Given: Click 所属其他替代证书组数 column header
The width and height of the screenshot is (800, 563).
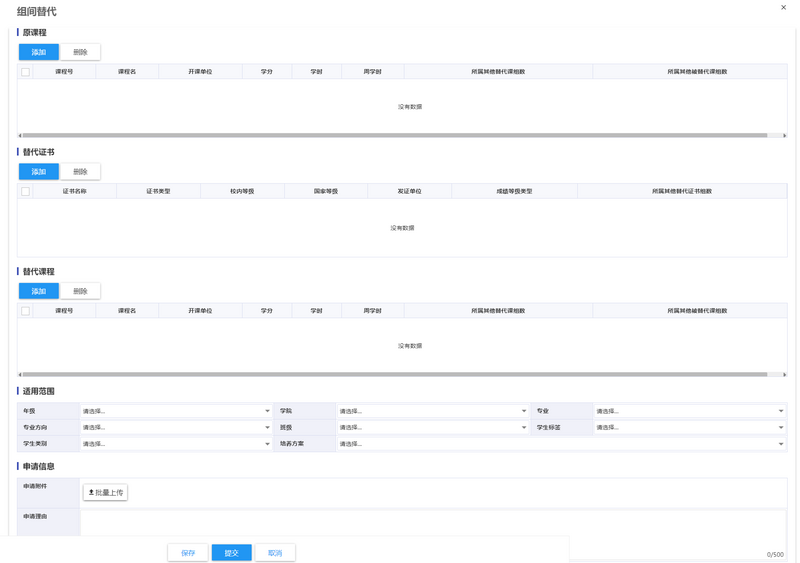Looking at the screenshot, I should pyautogui.click(x=682, y=191).
